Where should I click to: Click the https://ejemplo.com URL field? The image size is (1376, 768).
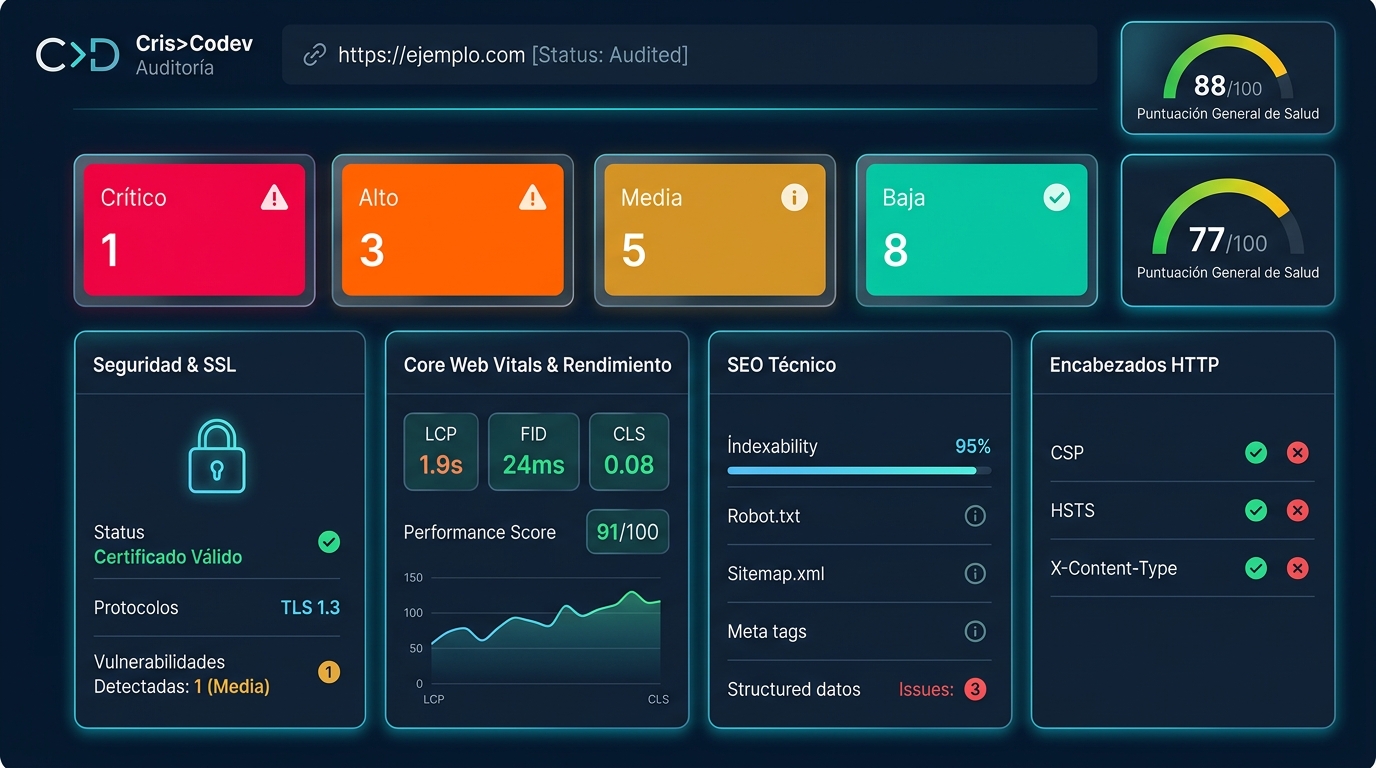[690, 55]
